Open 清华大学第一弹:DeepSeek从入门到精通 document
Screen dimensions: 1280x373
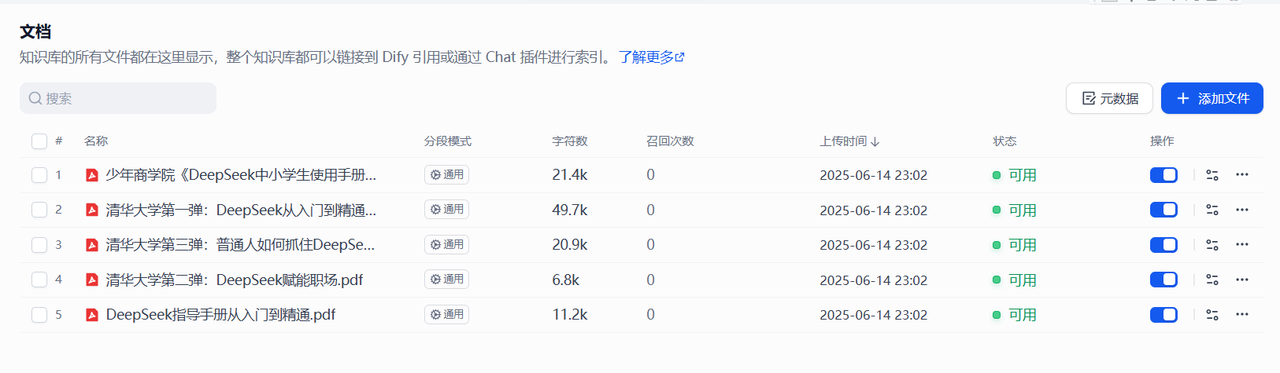(x=241, y=210)
